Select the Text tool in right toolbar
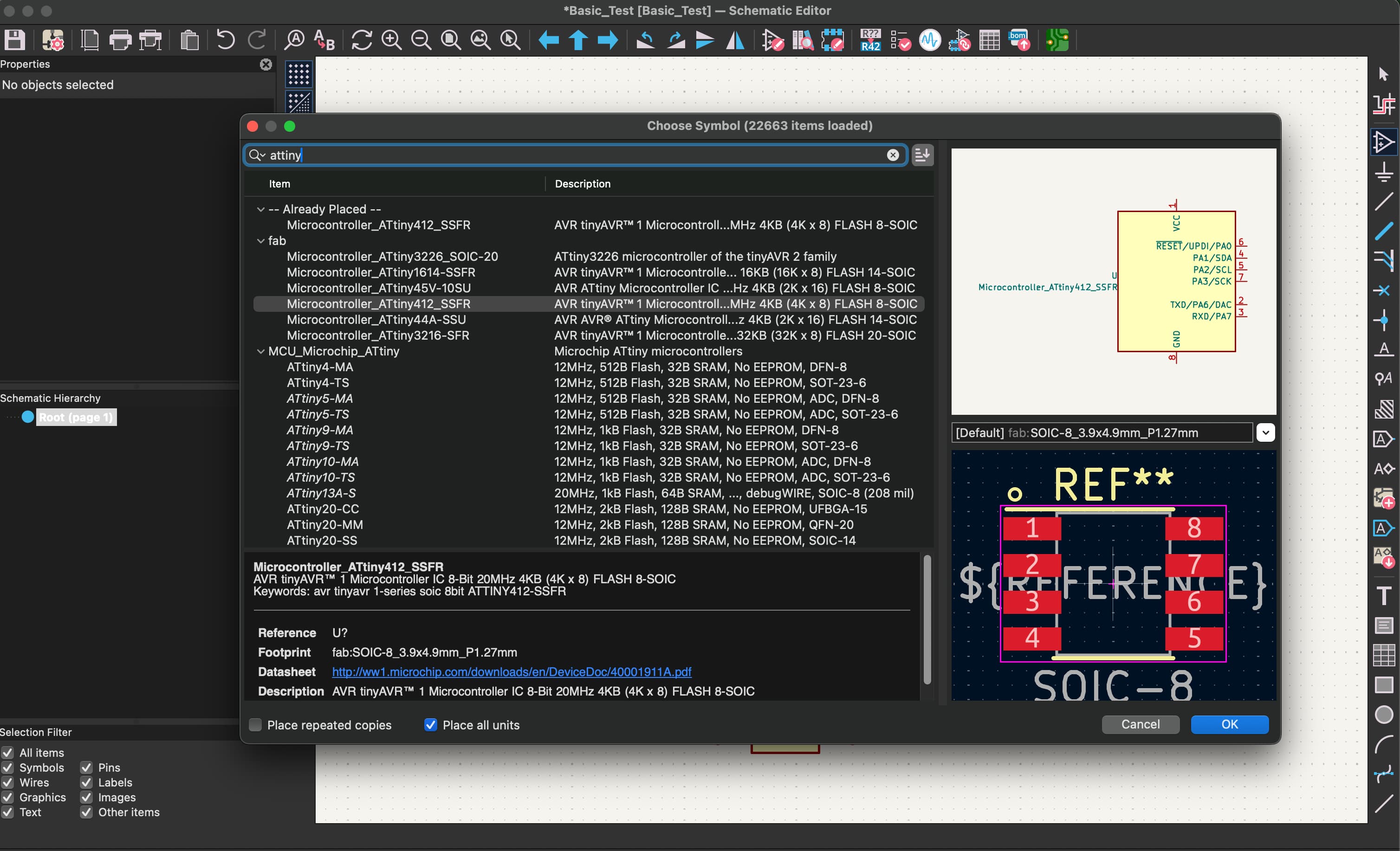This screenshot has width=1400, height=851. pyautogui.click(x=1384, y=596)
